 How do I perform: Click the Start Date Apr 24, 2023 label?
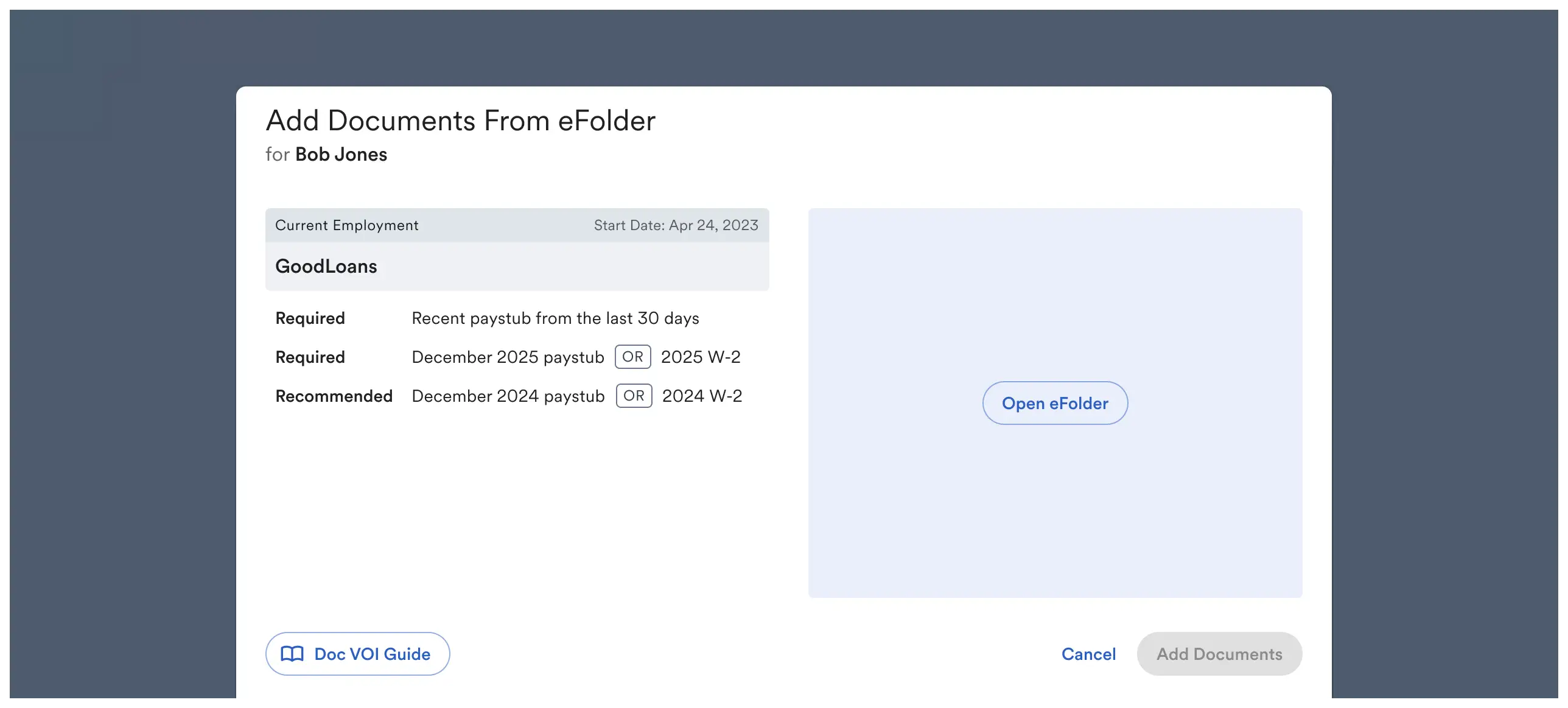coord(676,225)
